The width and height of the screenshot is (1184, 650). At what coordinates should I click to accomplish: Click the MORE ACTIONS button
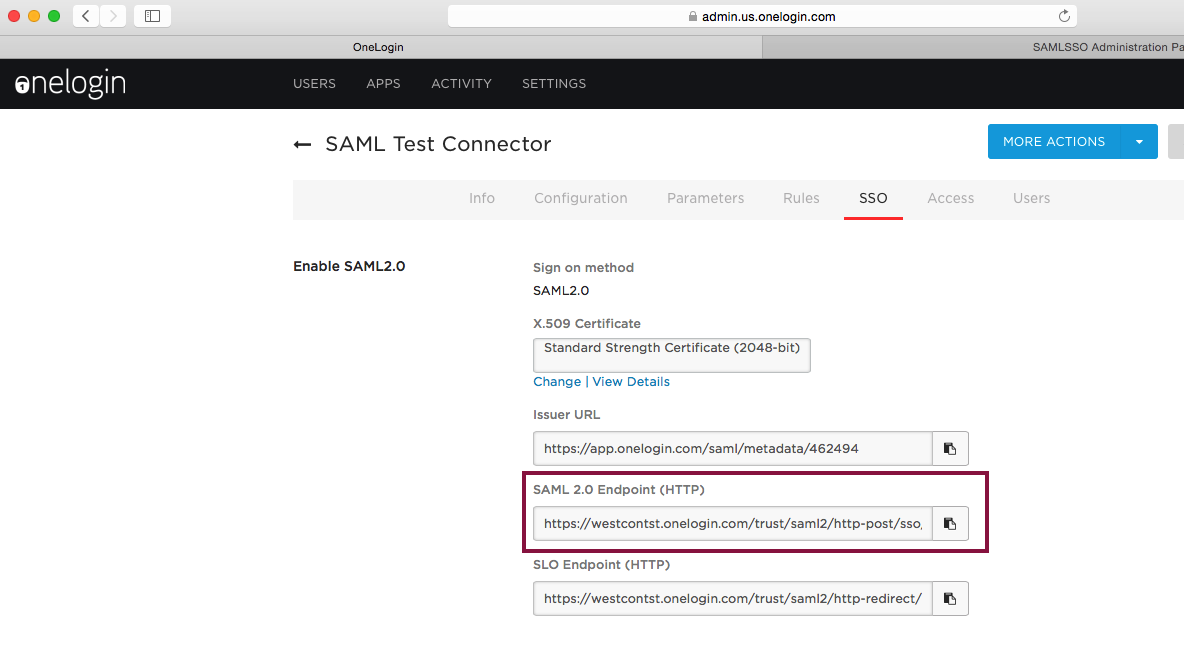click(x=1054, y=142)
